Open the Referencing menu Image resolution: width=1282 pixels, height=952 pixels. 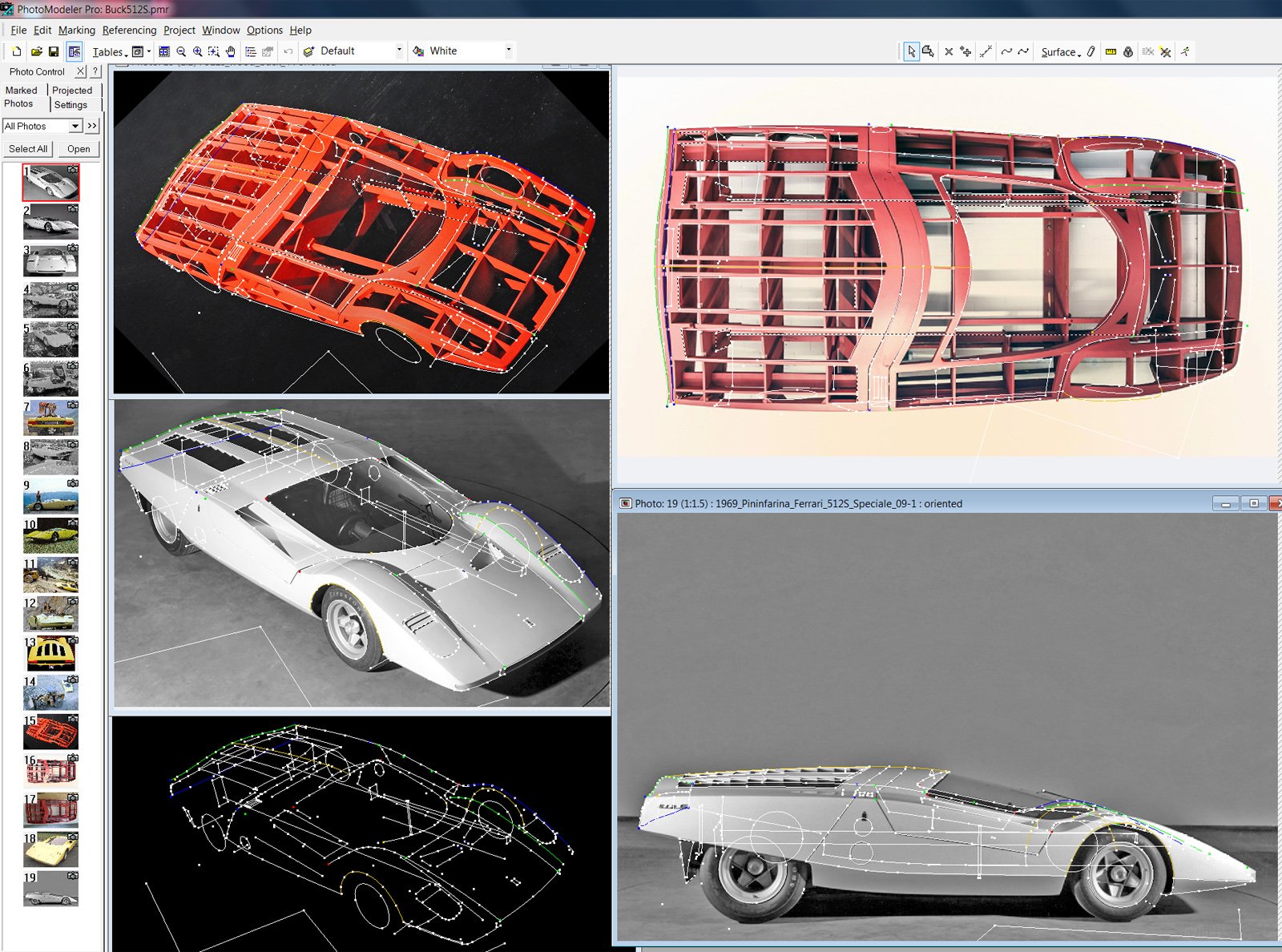tap(129, 30)
